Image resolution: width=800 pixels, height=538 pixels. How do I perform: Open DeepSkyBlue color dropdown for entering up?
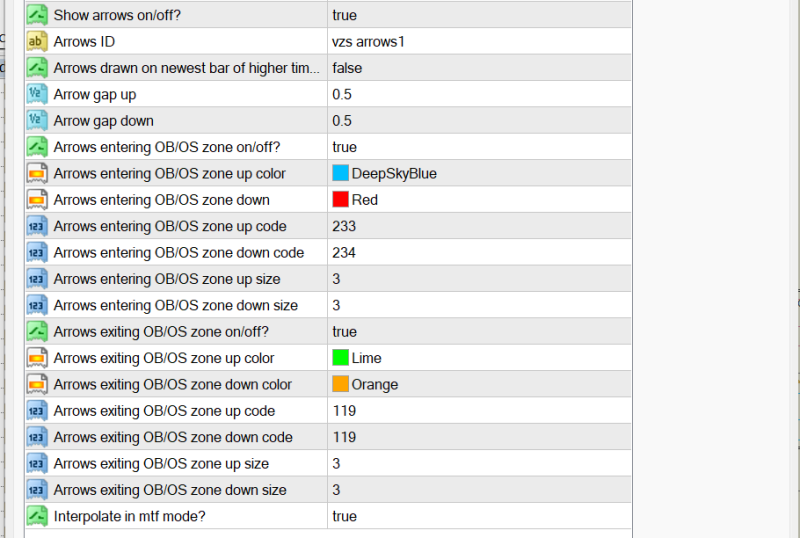479,173
